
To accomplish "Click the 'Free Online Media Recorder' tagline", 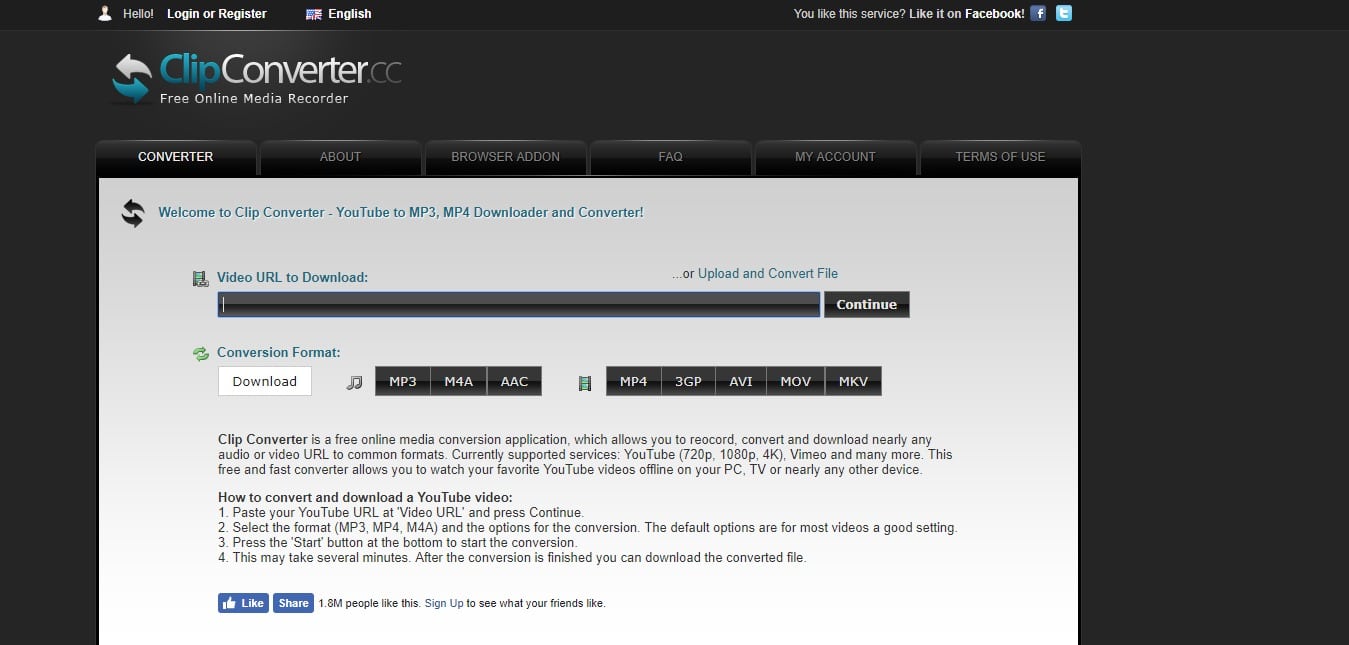I will click(254, 98).
